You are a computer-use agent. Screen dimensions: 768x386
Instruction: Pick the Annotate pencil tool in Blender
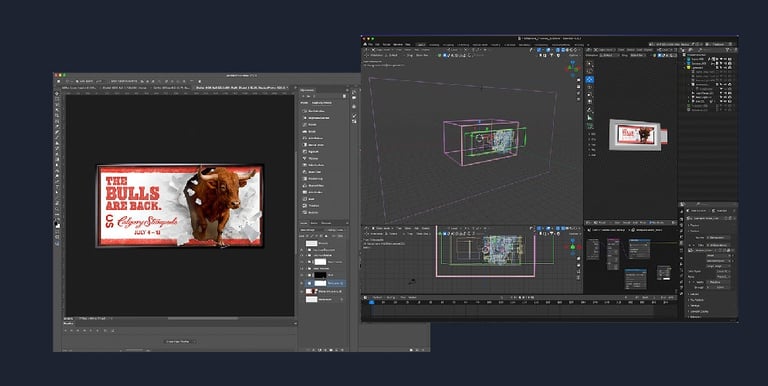[590, 110]
